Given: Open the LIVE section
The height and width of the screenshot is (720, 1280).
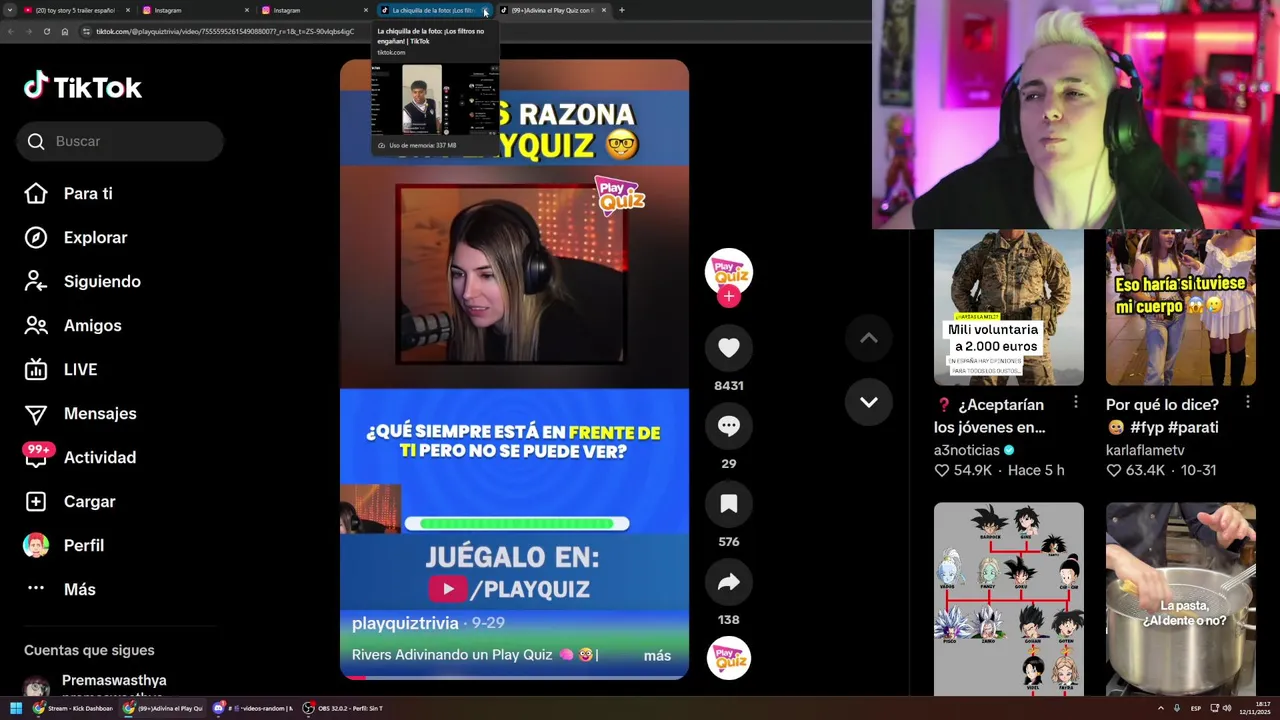Looking at the screenshot, I should 80,369.
